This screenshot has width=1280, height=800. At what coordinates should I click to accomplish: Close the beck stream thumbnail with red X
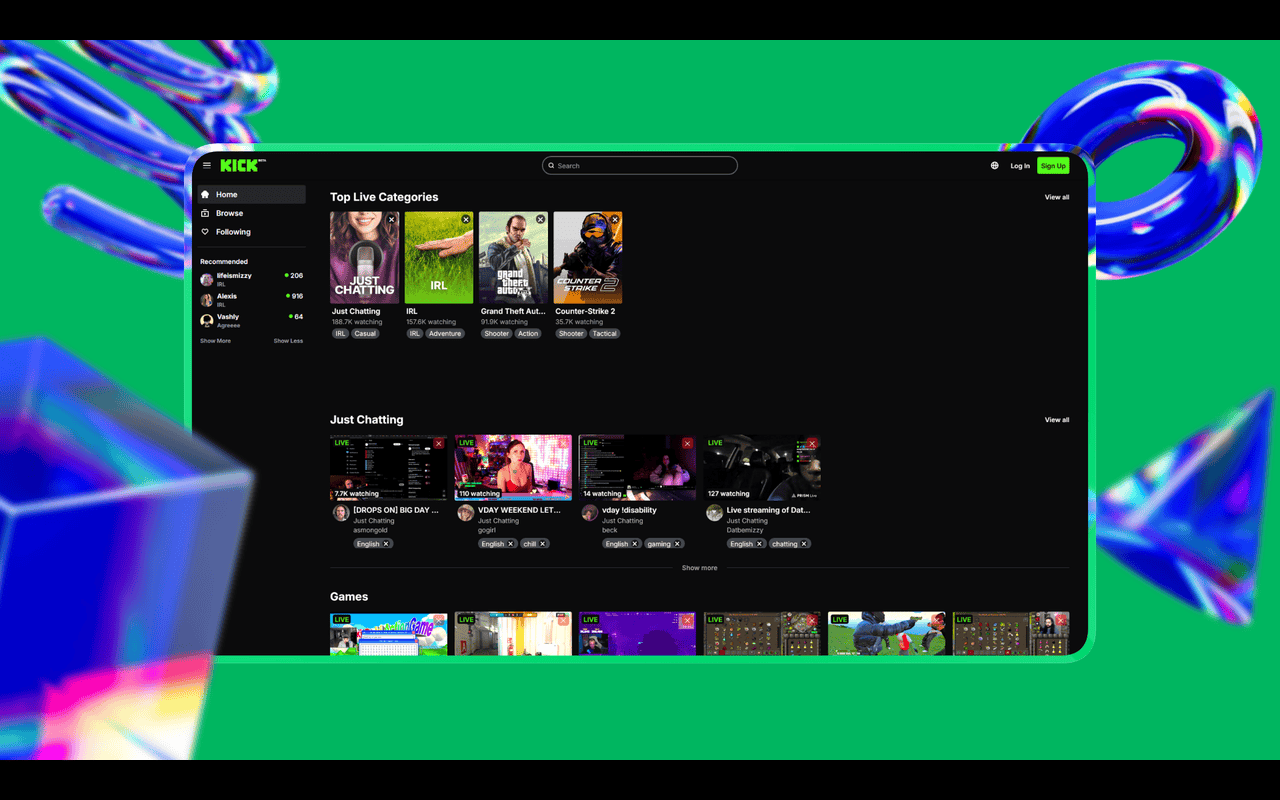(687, 443)
